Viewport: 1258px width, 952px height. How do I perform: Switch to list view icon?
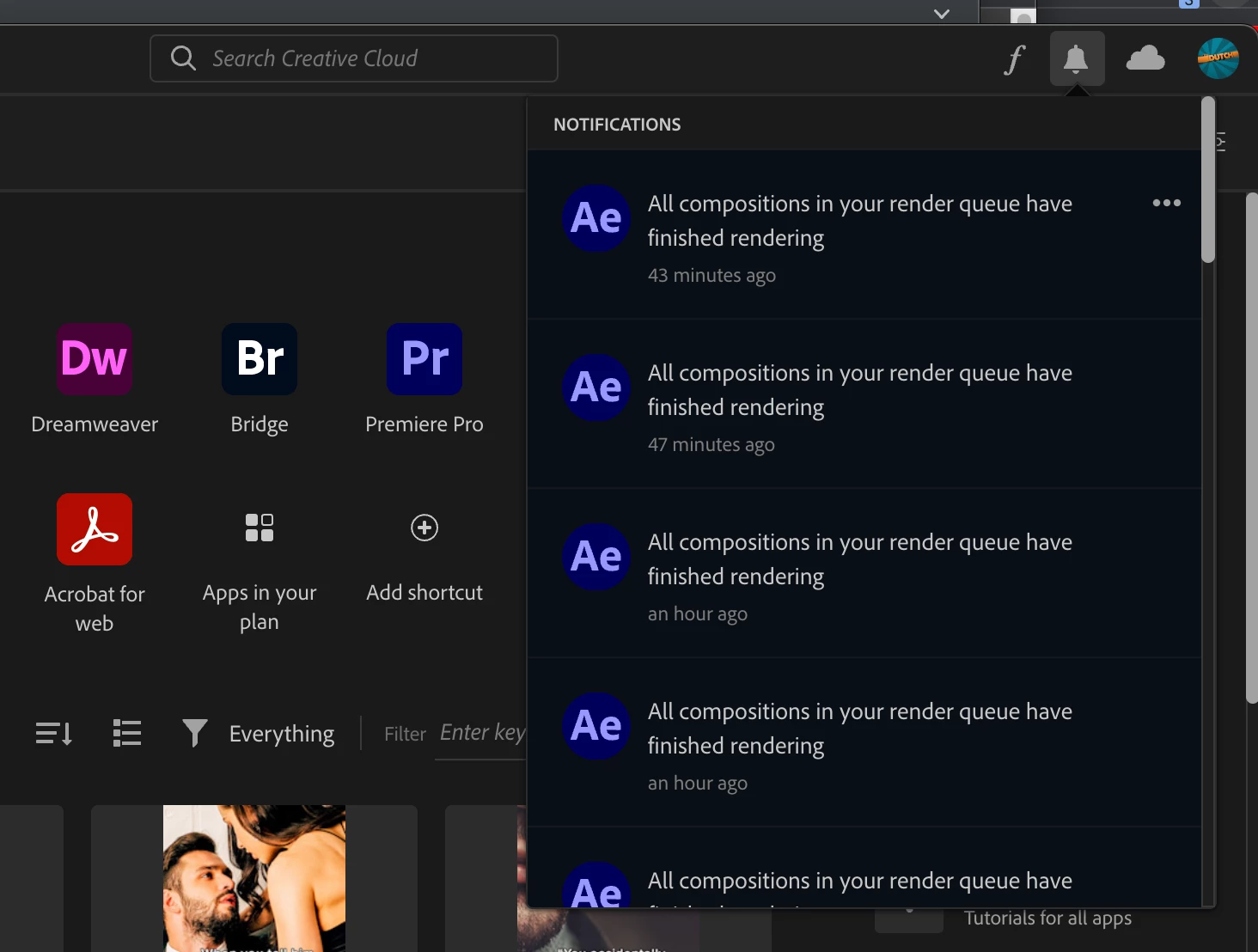[127, 733]
